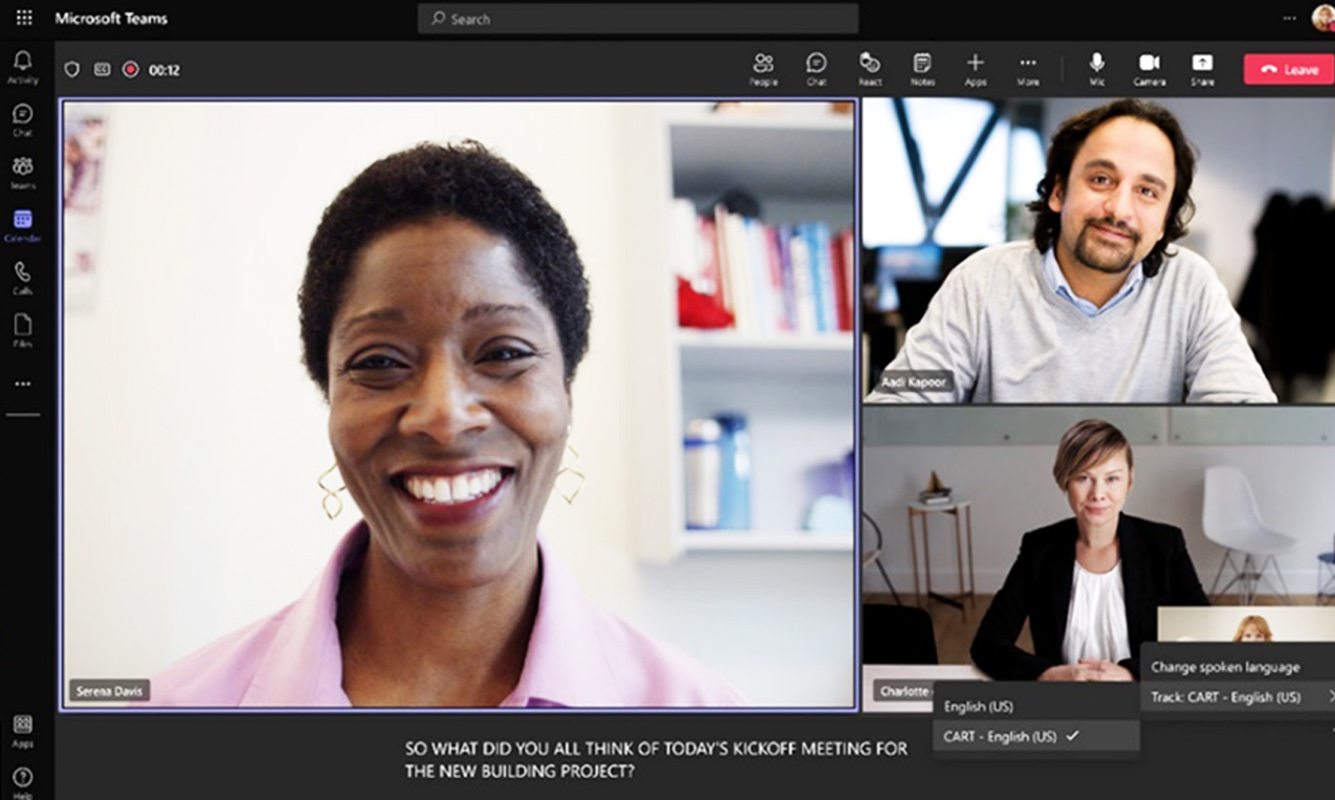Viewport: 1335px width, 800px height.
Task: Mute the microphone
Action: coord(1097,68)
